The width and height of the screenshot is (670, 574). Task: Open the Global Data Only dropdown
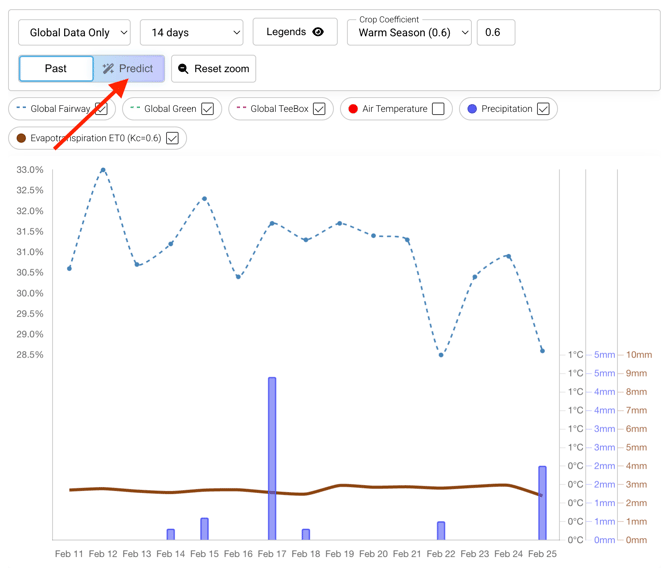[x=74, y=33]
